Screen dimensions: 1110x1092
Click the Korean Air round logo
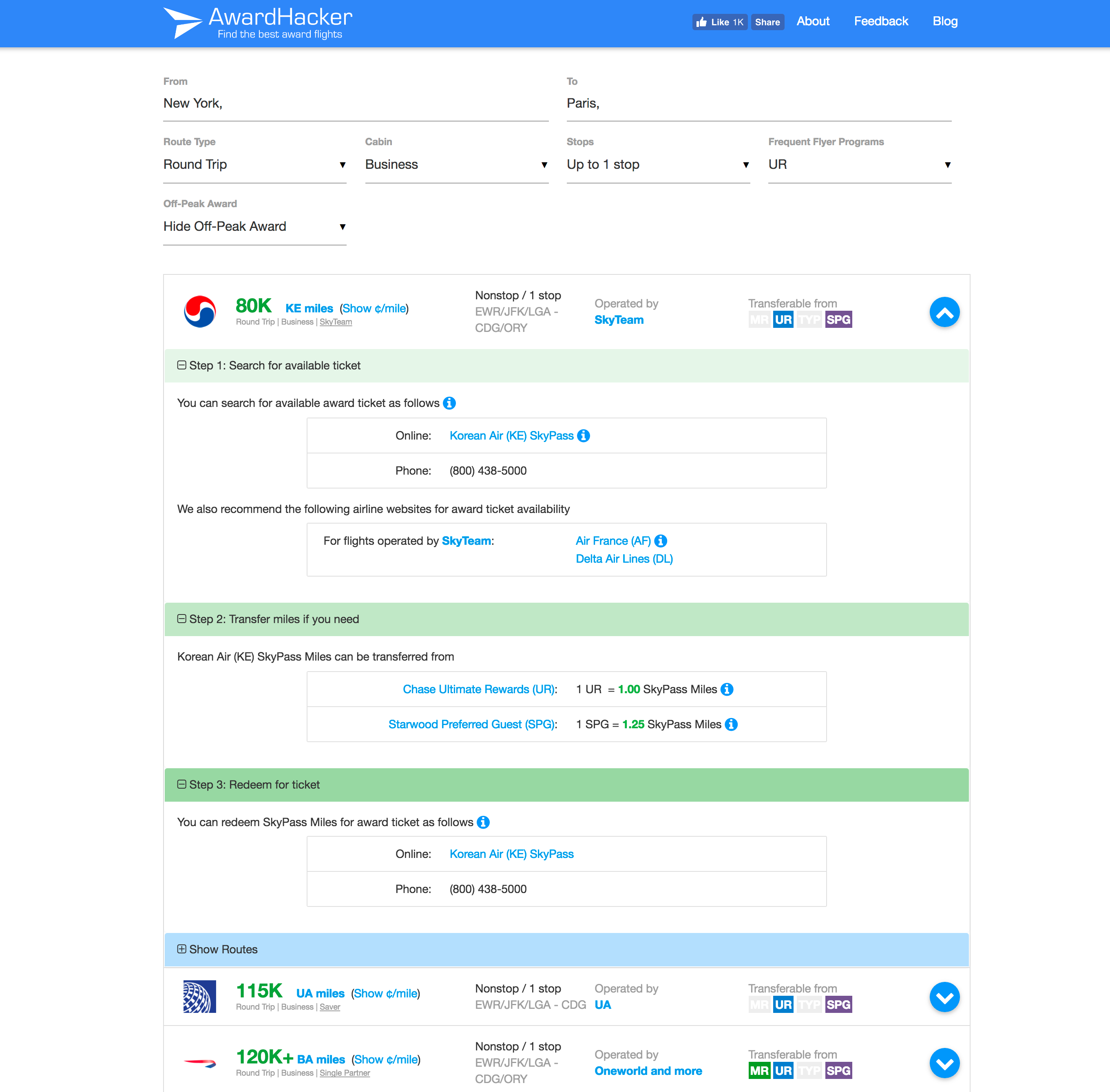pyautogui.click(x=200, y=312)
